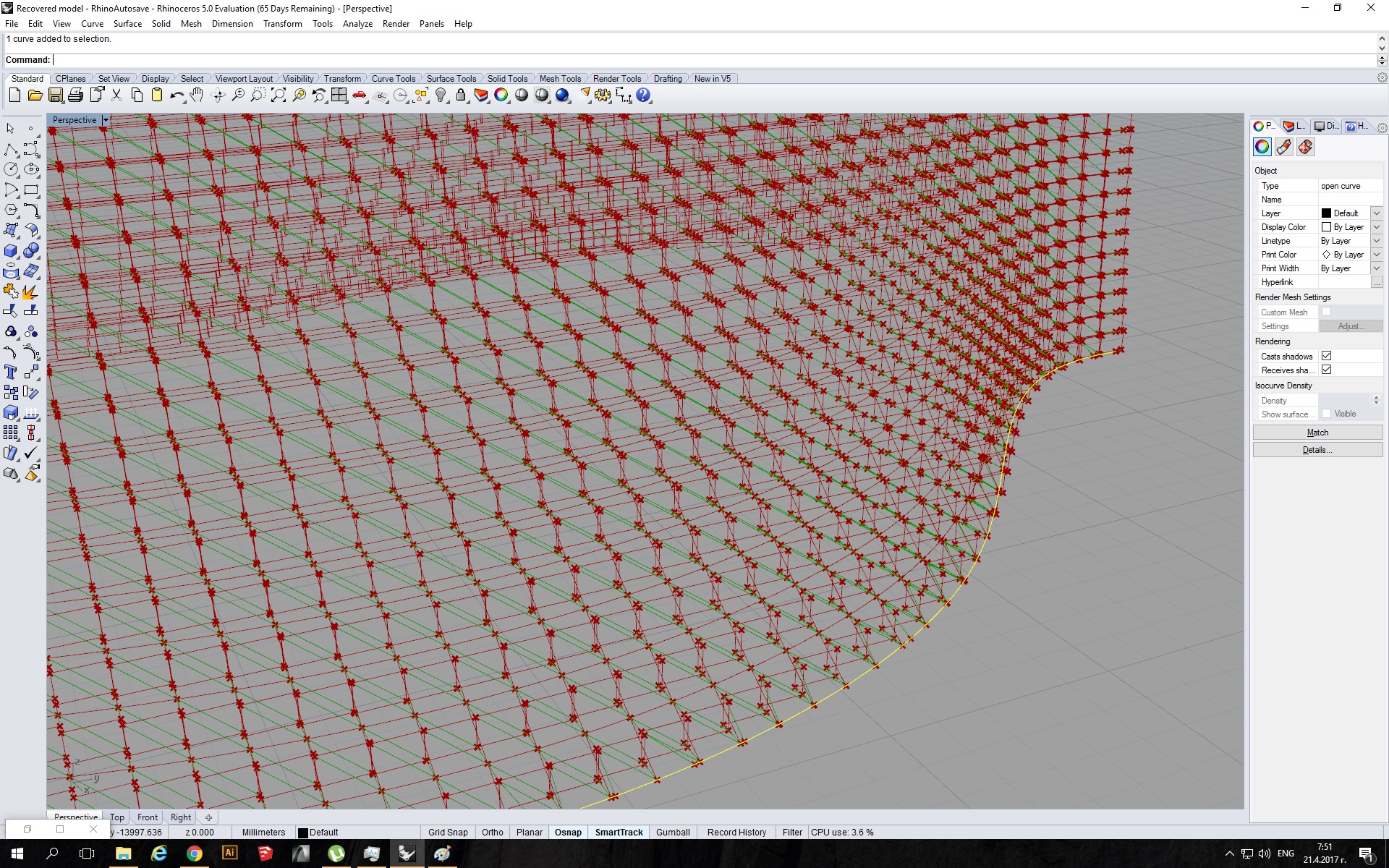Click the rectangular Array grid icon

(x=11, y=433)
